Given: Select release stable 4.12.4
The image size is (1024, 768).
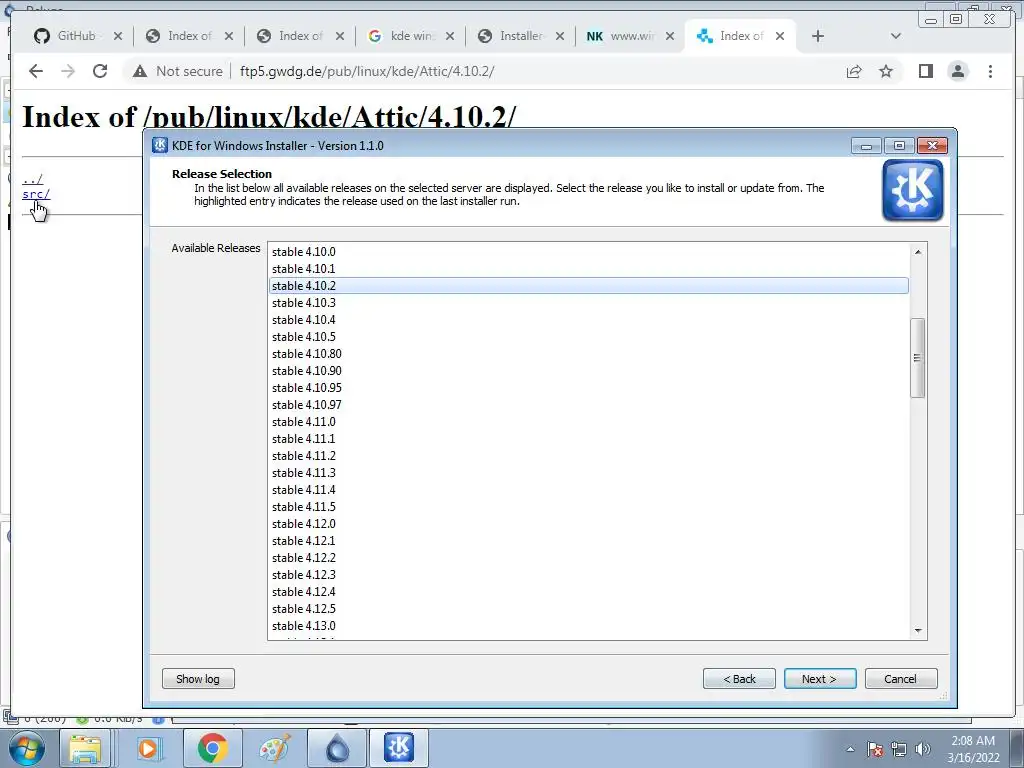Looking at the screenshot, I should pyautogui.click(x=588, y=591).
